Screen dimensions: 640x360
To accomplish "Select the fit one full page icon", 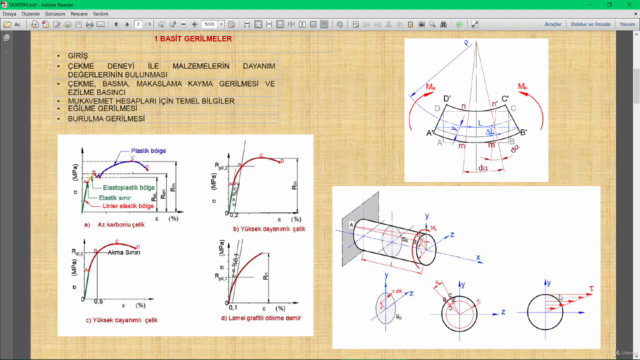I will pyautogui.click(x=258, y=24).
